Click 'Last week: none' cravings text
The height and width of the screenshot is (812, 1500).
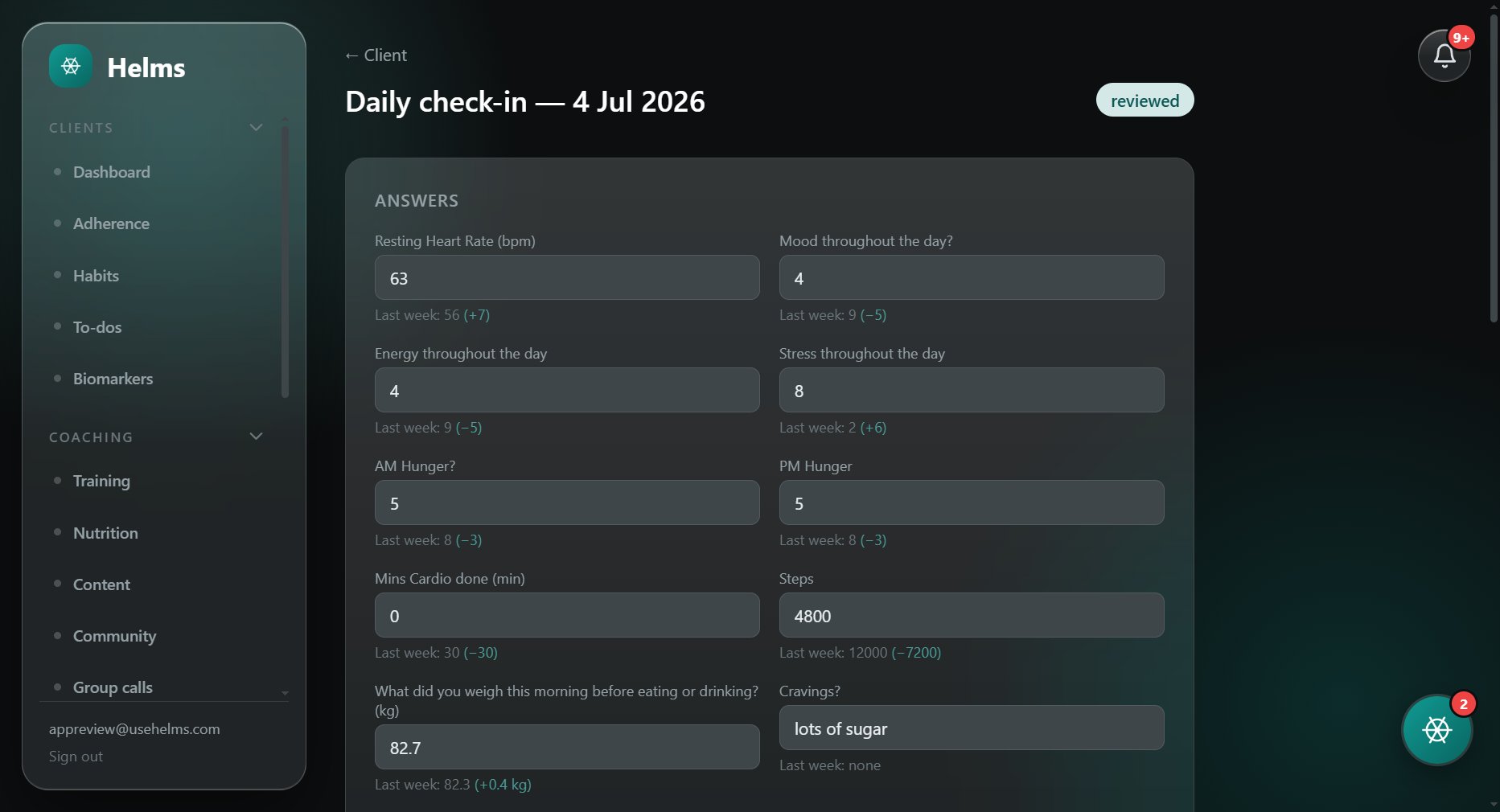830,765
